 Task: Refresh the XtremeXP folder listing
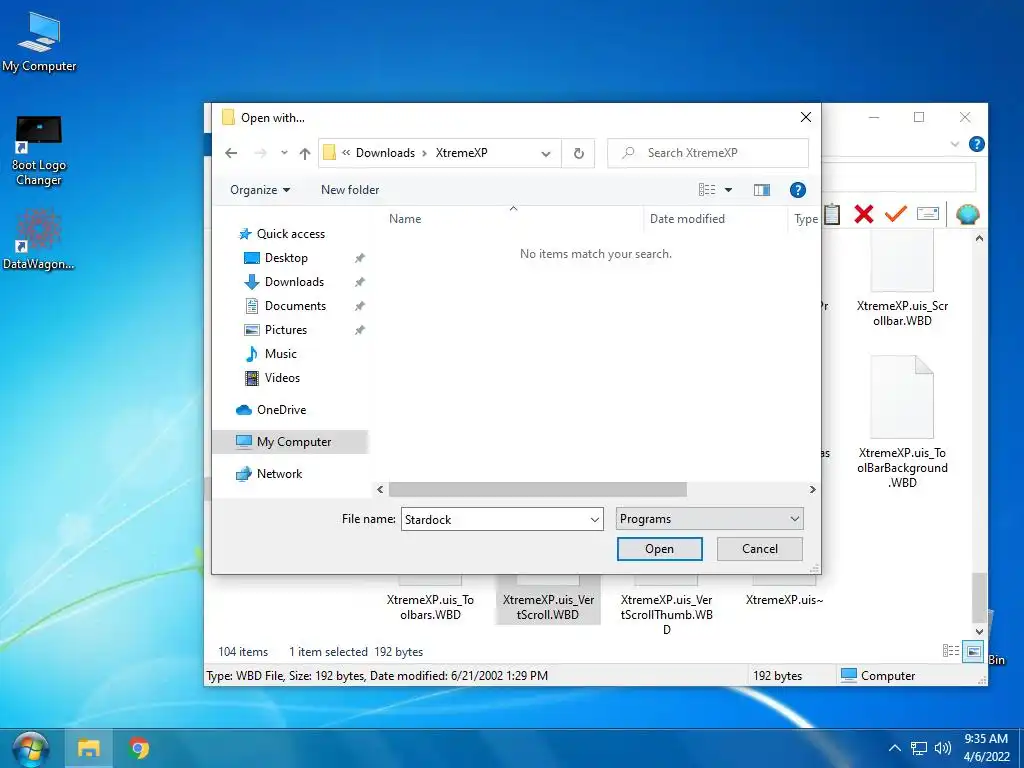click(579, 153)
